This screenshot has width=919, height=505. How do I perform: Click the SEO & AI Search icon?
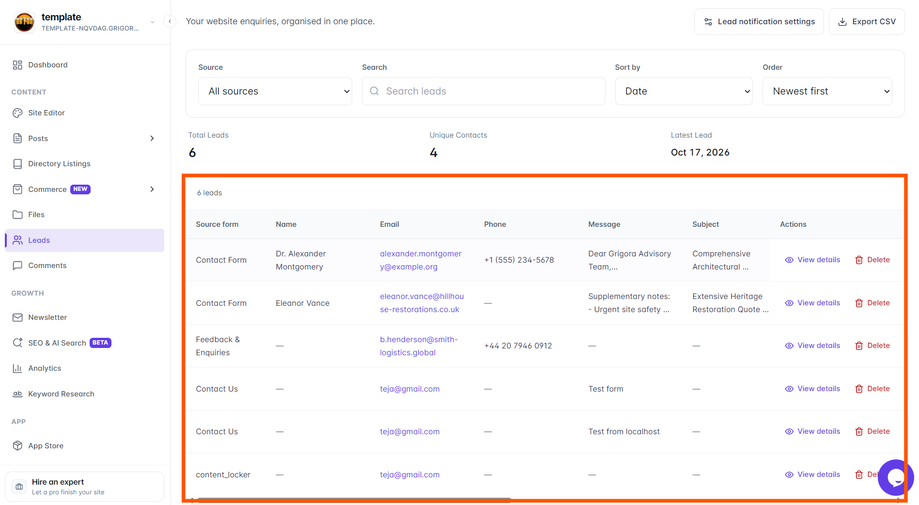pyautogui.click(x=18, y=343)
